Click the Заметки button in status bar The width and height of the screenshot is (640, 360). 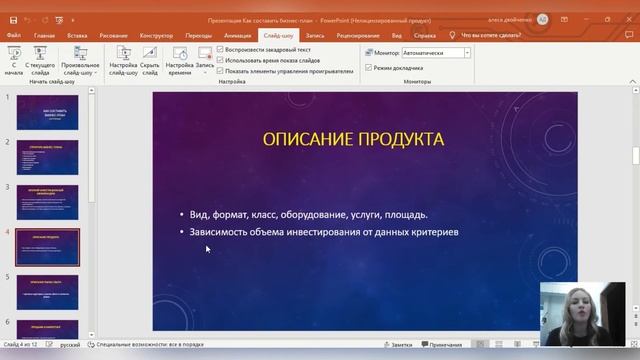(x=398, y=344)
